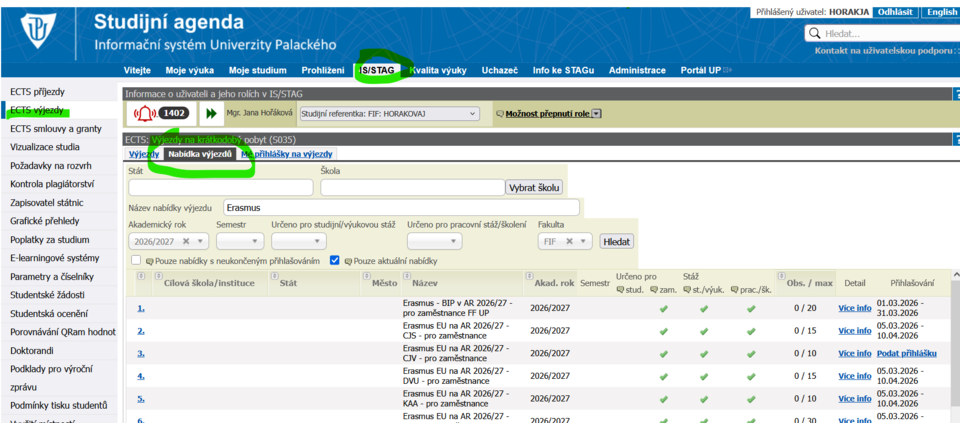Click the Název nabídky výjezdu field containing Erasmus
This screenshot has width=960, height=423.
click(x=400, y=207)
